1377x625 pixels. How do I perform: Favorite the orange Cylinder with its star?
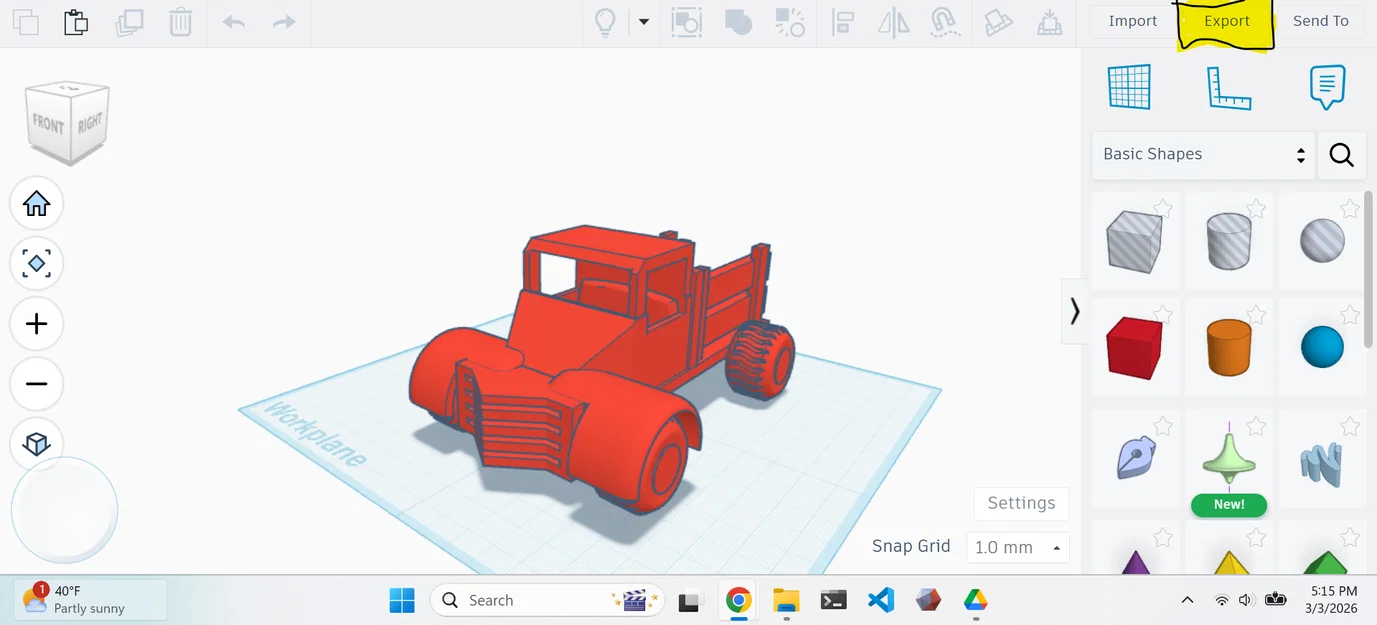[x=1256, y=315]
